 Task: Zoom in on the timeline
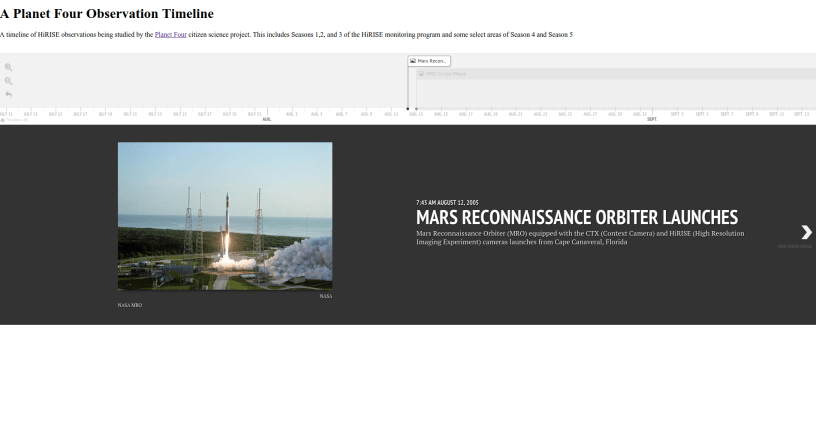coord(9,67)
